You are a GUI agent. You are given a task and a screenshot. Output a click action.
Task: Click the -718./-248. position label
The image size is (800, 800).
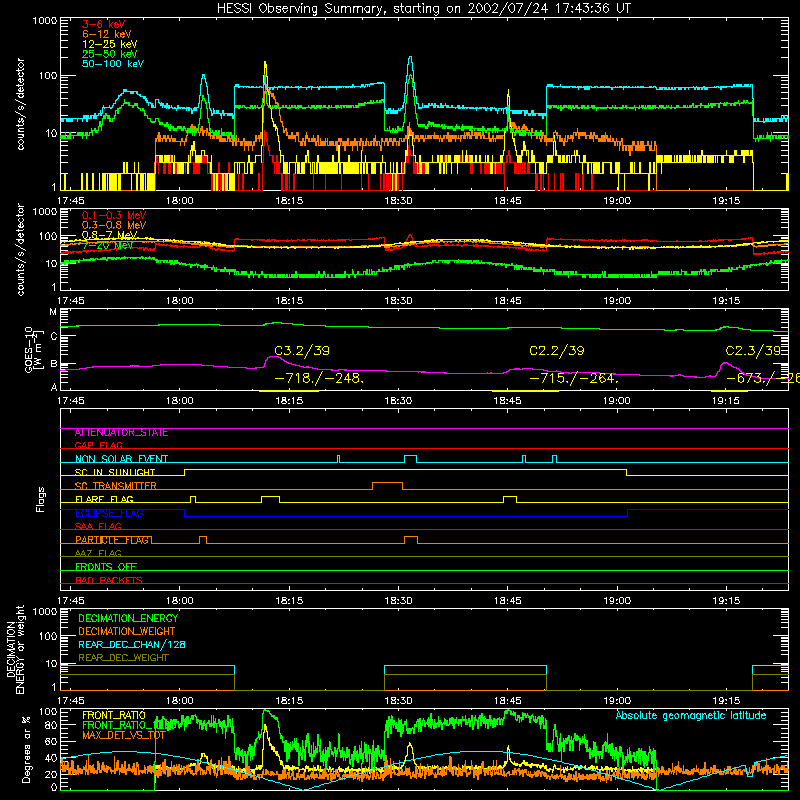319,379
